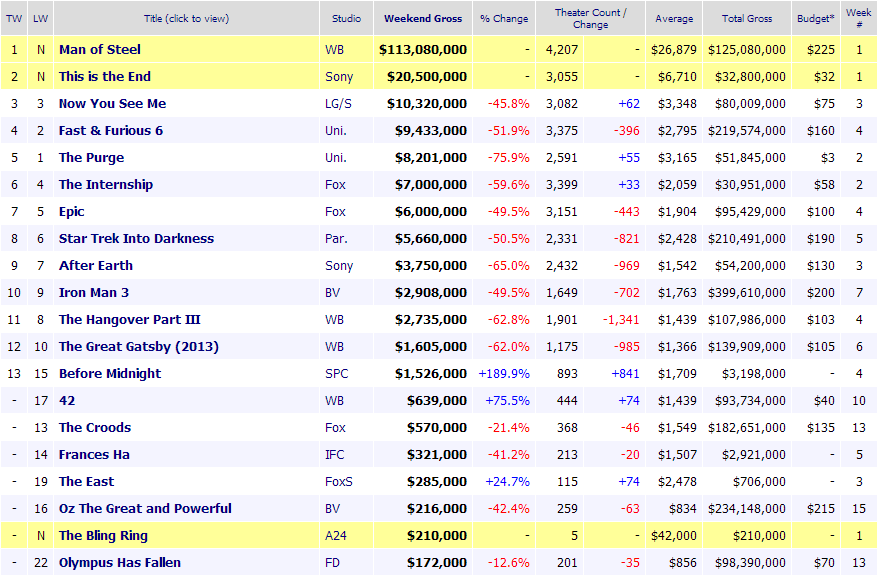The height and width of the screenshot is (577, 878).
Task: Click Fox studio in Epic row
Action: coord(335,212)
